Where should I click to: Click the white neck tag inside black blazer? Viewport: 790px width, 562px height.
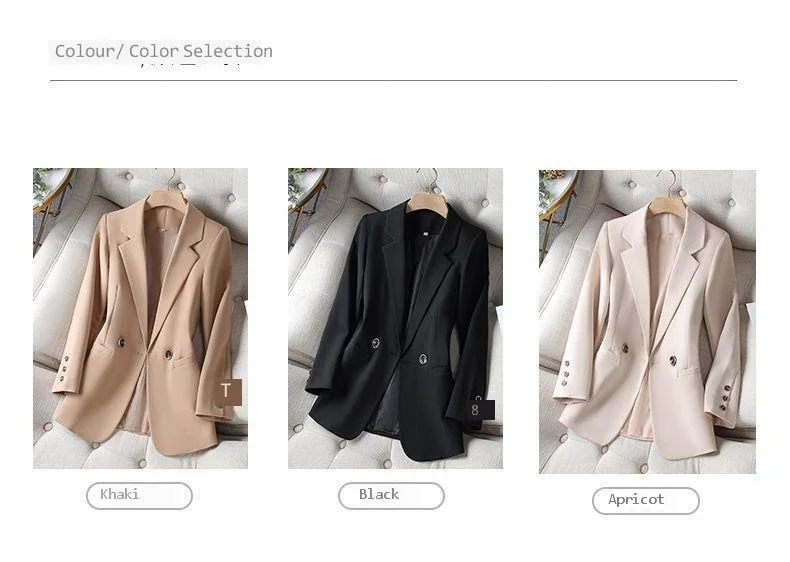click(x=425, y=233)
